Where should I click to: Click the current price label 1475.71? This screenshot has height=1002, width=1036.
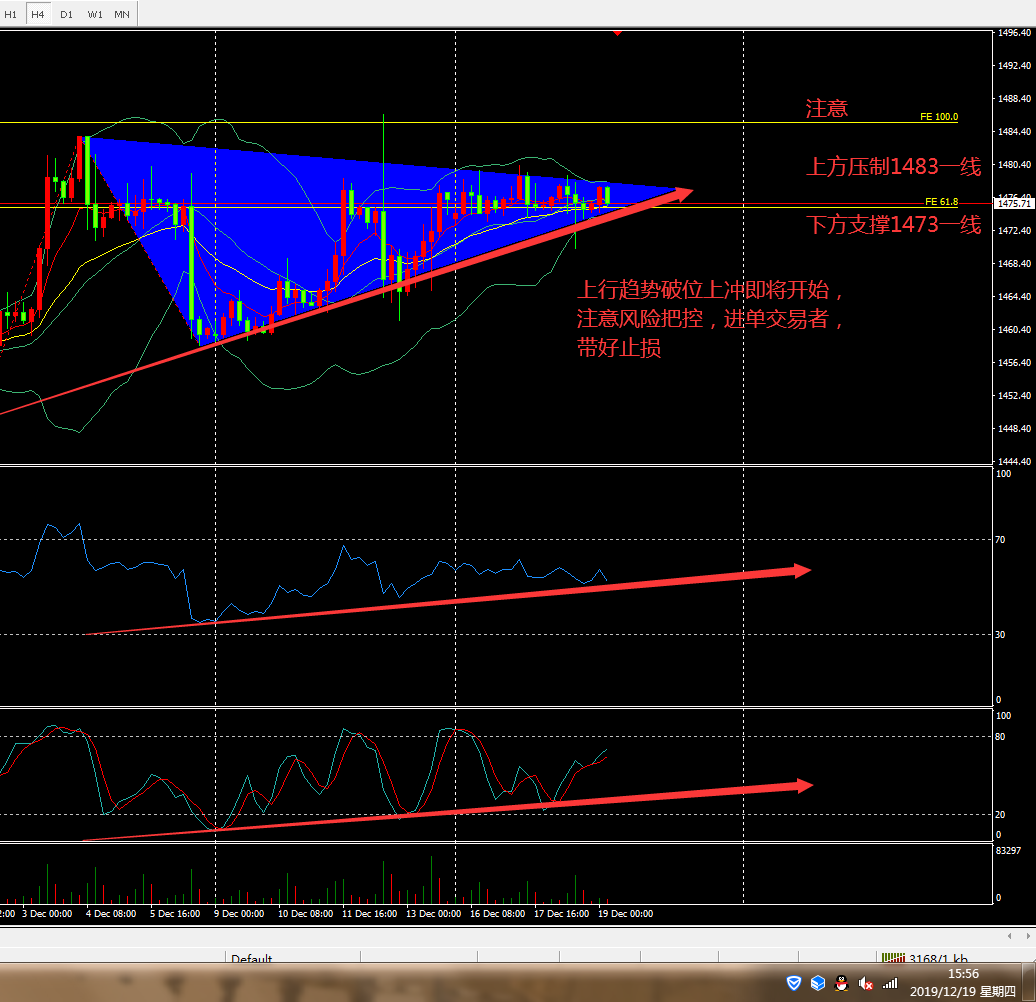click(1014, 203)
